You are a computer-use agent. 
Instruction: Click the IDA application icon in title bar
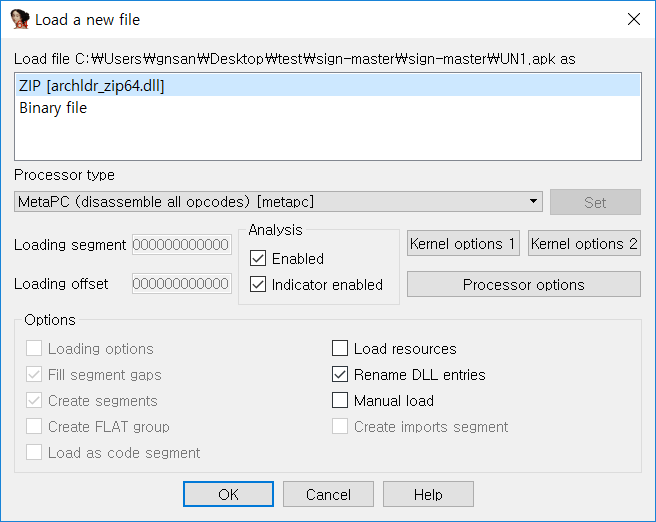[x=20, y=19]
